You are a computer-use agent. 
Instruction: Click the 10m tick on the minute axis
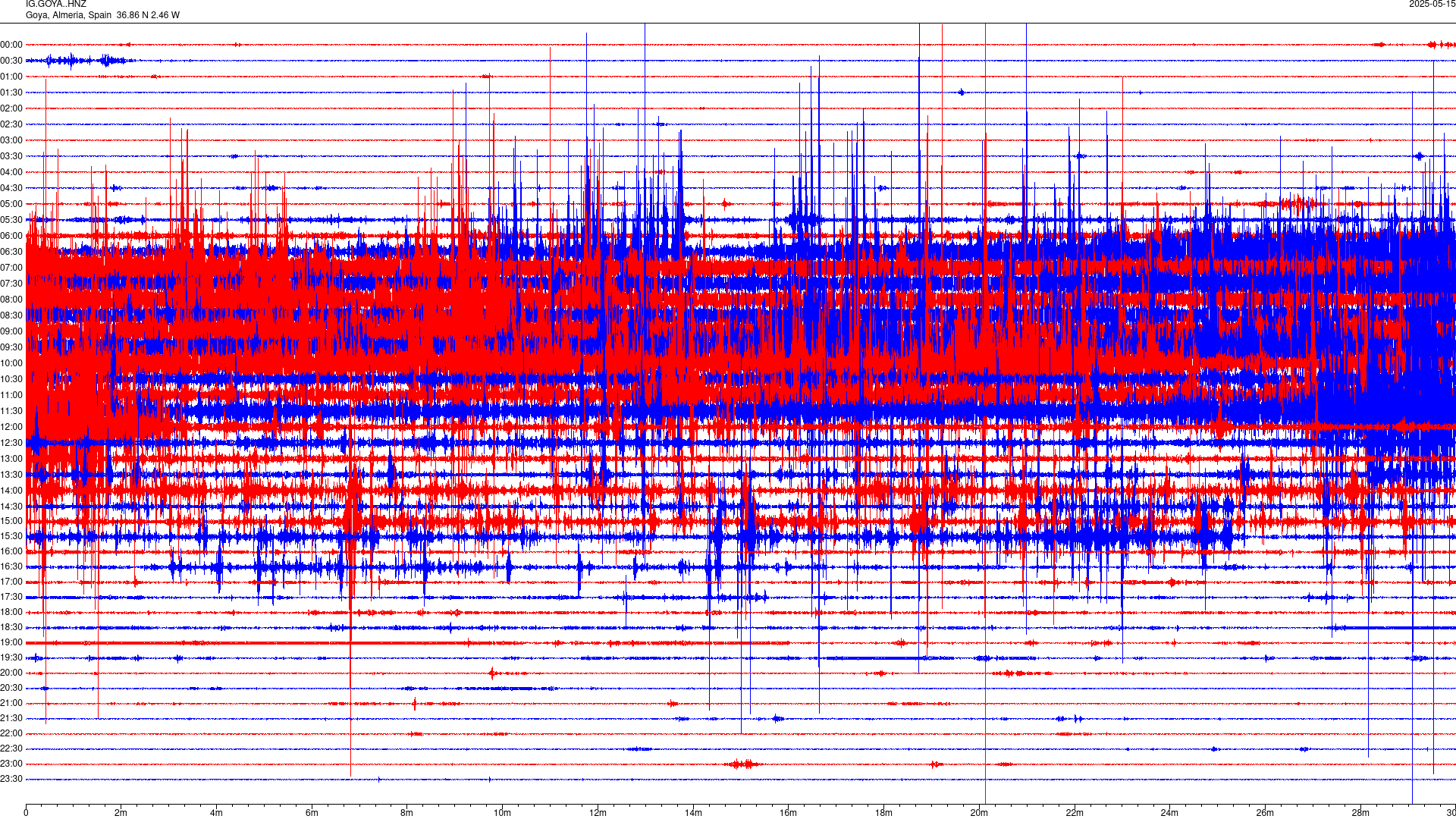click(503, 813)
